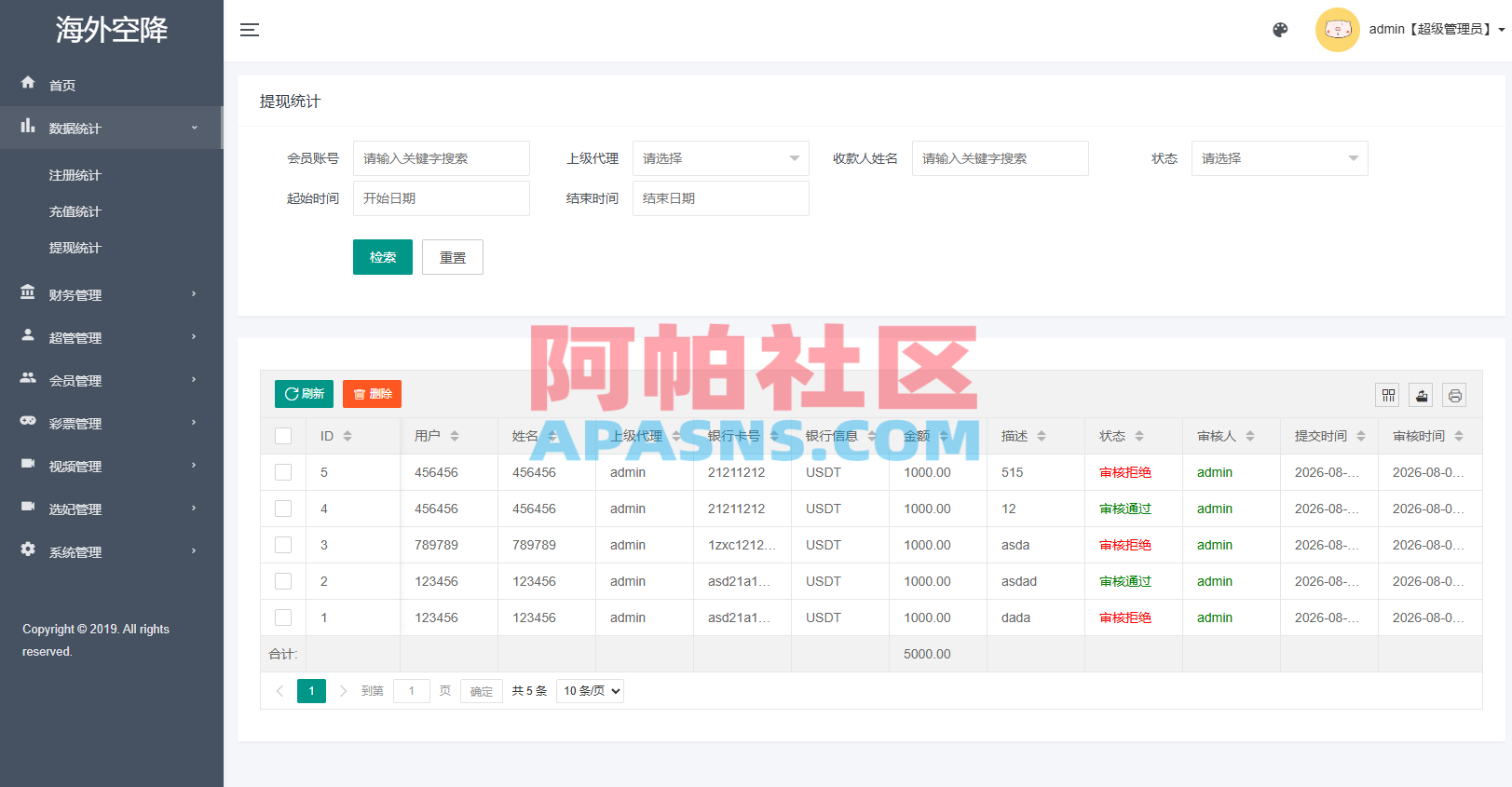Focus the 会员账号 search input
Screen dimensions: 1512x787
click(x=442, y=158)
